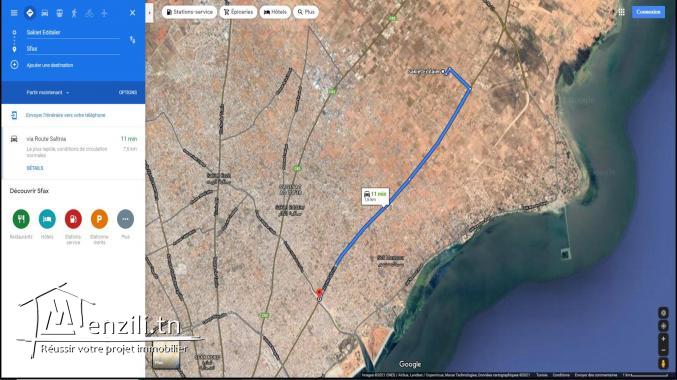This screenshot has height=380, width=677.
Task: Choose walking mode icon
Action: coord(74,13)
